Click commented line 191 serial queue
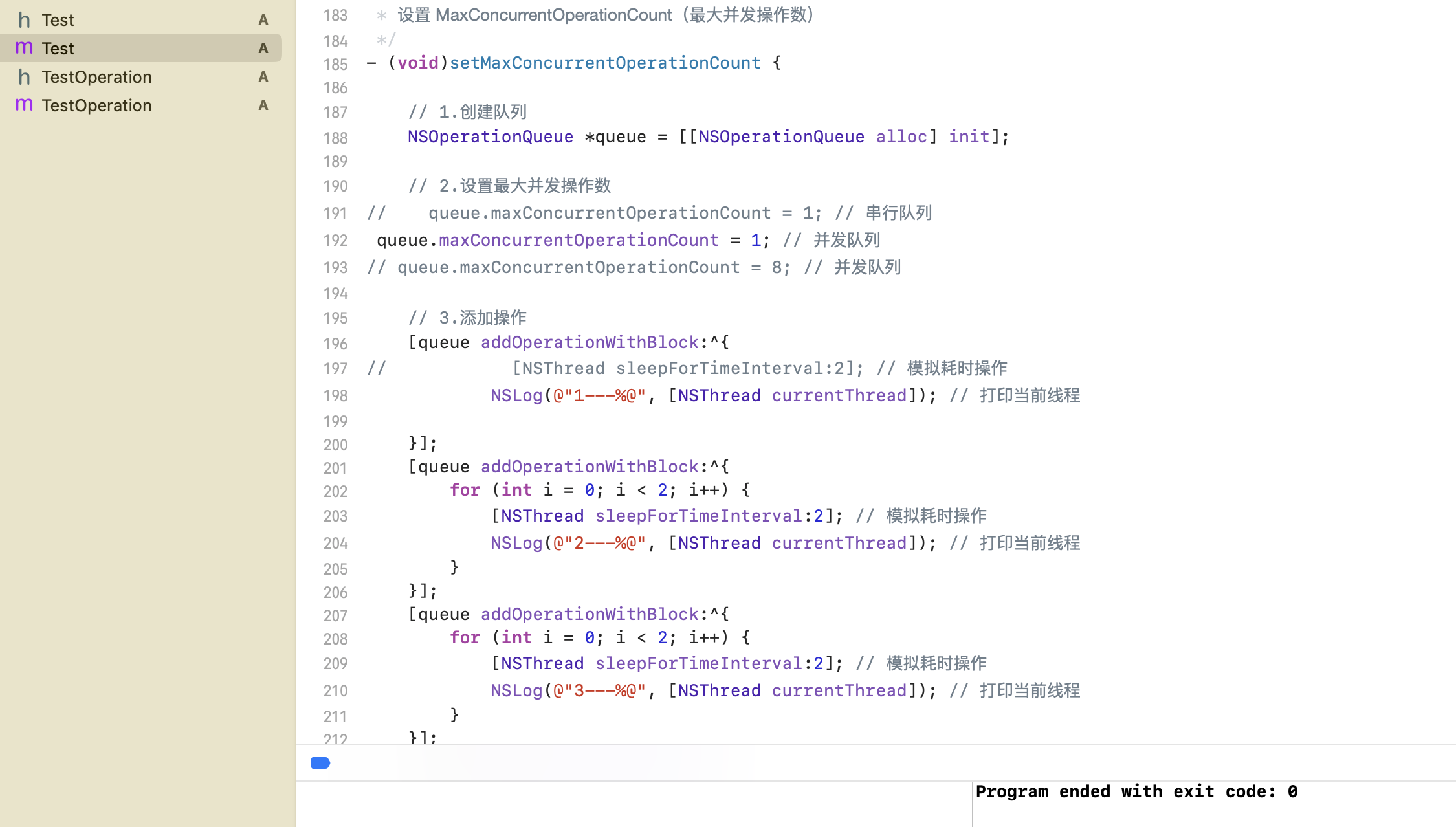The width and height of the screenshot is (1456, 827). click(x=650, y=213)
